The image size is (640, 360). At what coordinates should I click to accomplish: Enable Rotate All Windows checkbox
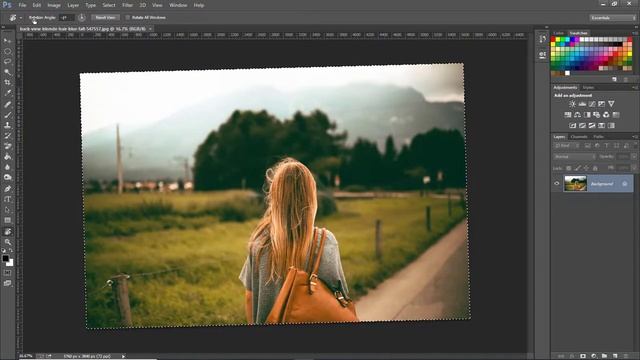(x=127, y=18)
